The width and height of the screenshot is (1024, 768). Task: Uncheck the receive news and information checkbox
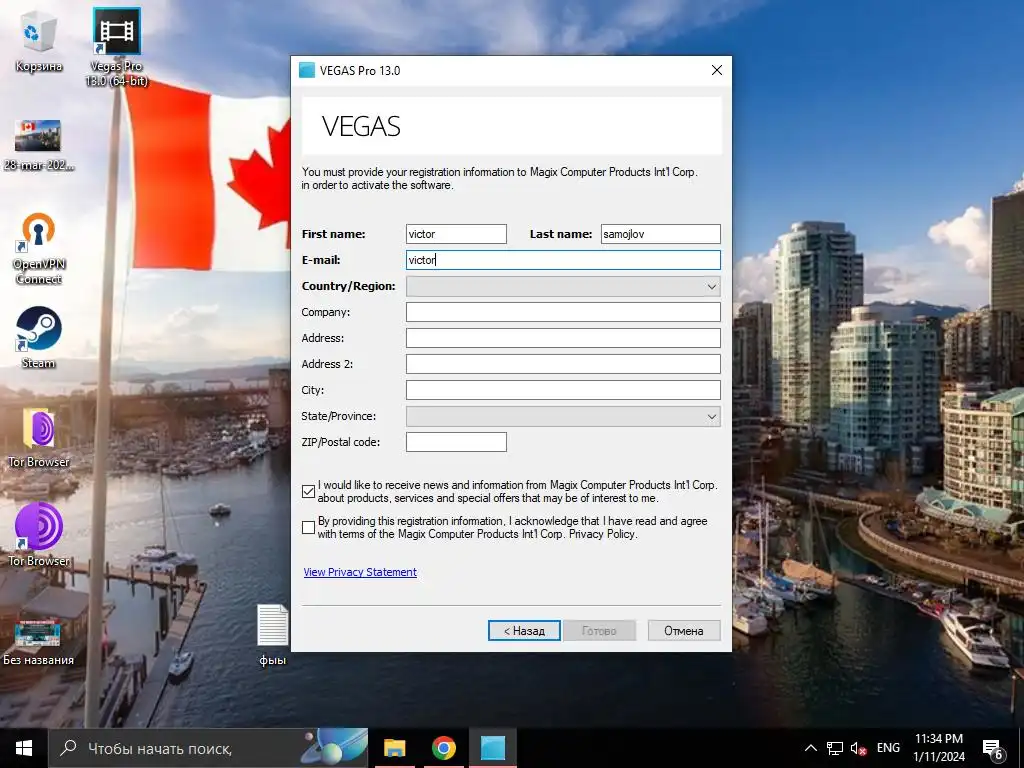[309, 491]
